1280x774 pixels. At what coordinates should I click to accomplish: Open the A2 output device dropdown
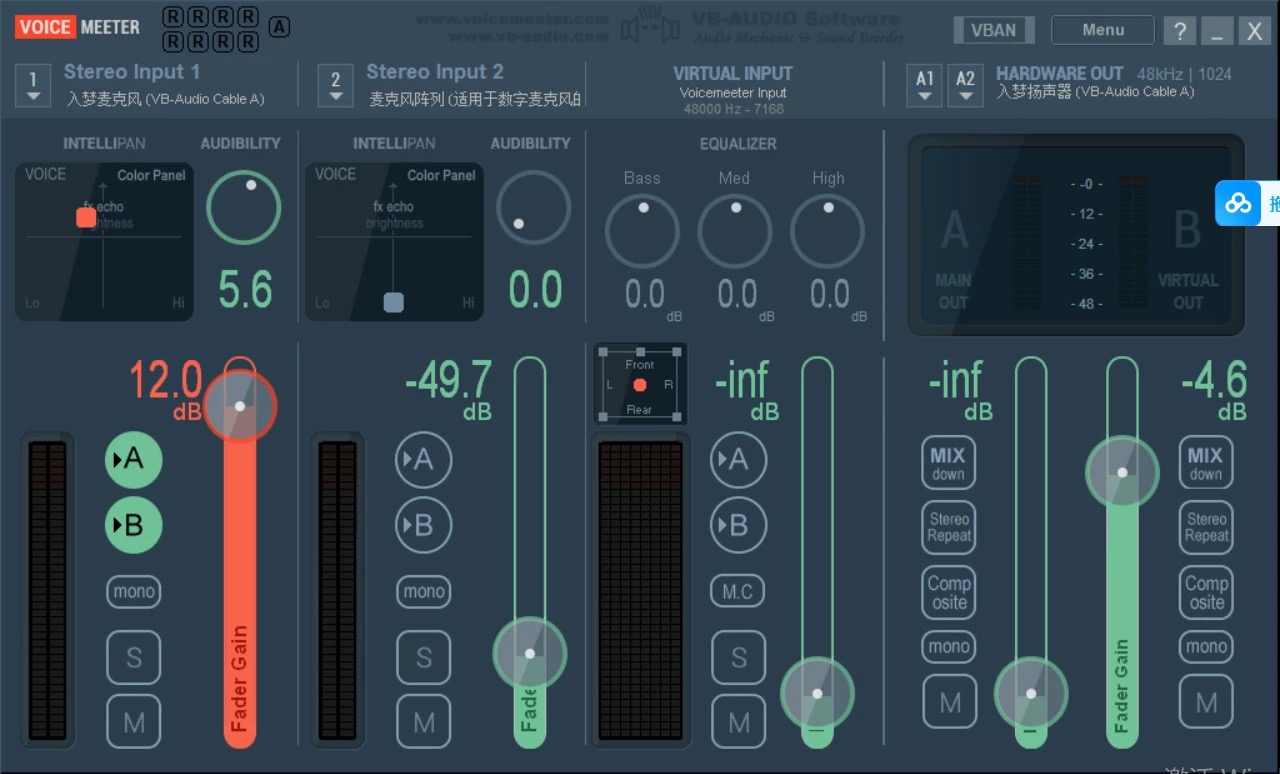[x=966, y=86]
